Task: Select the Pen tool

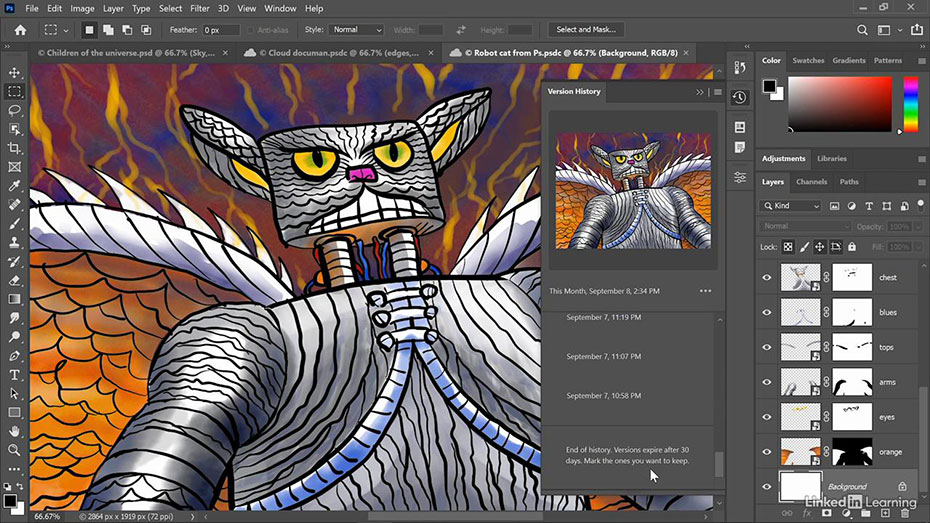Action: [x=14, y=356]
